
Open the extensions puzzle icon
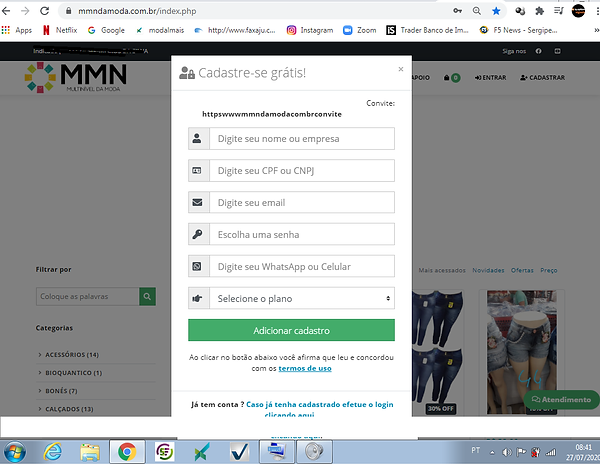click(x=540, y=11)
